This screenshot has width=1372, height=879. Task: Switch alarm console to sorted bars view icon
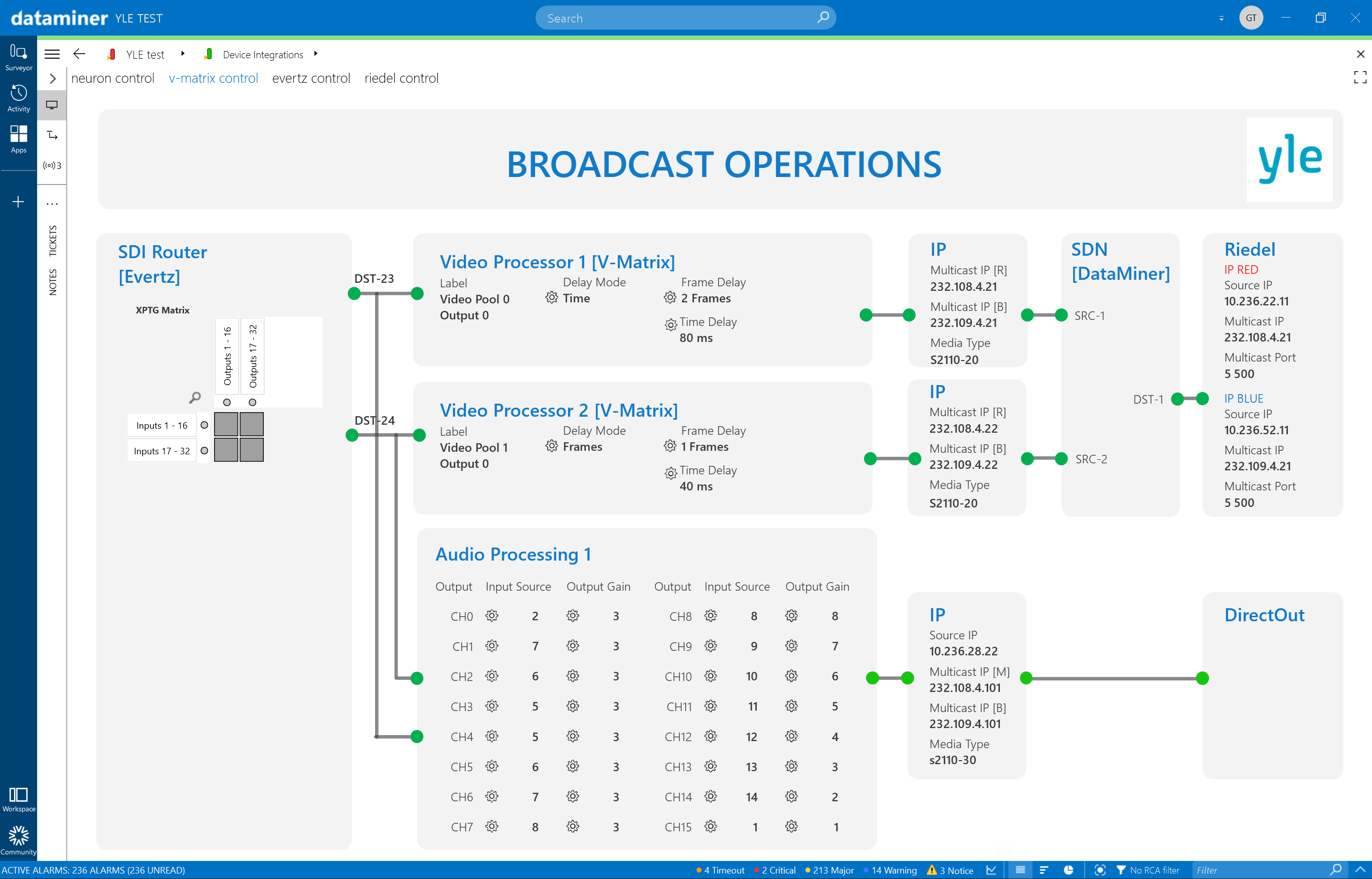[1044, 870]
